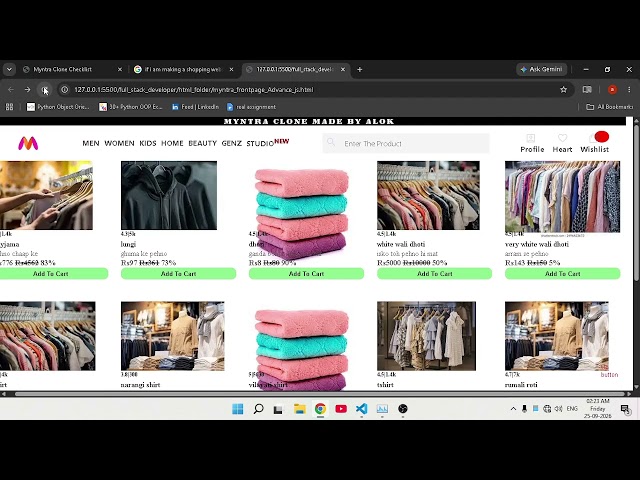This screenshot has width=640, height=480.
Task: Open Feed LinkedIn bookmark
Action: [195, 107]
